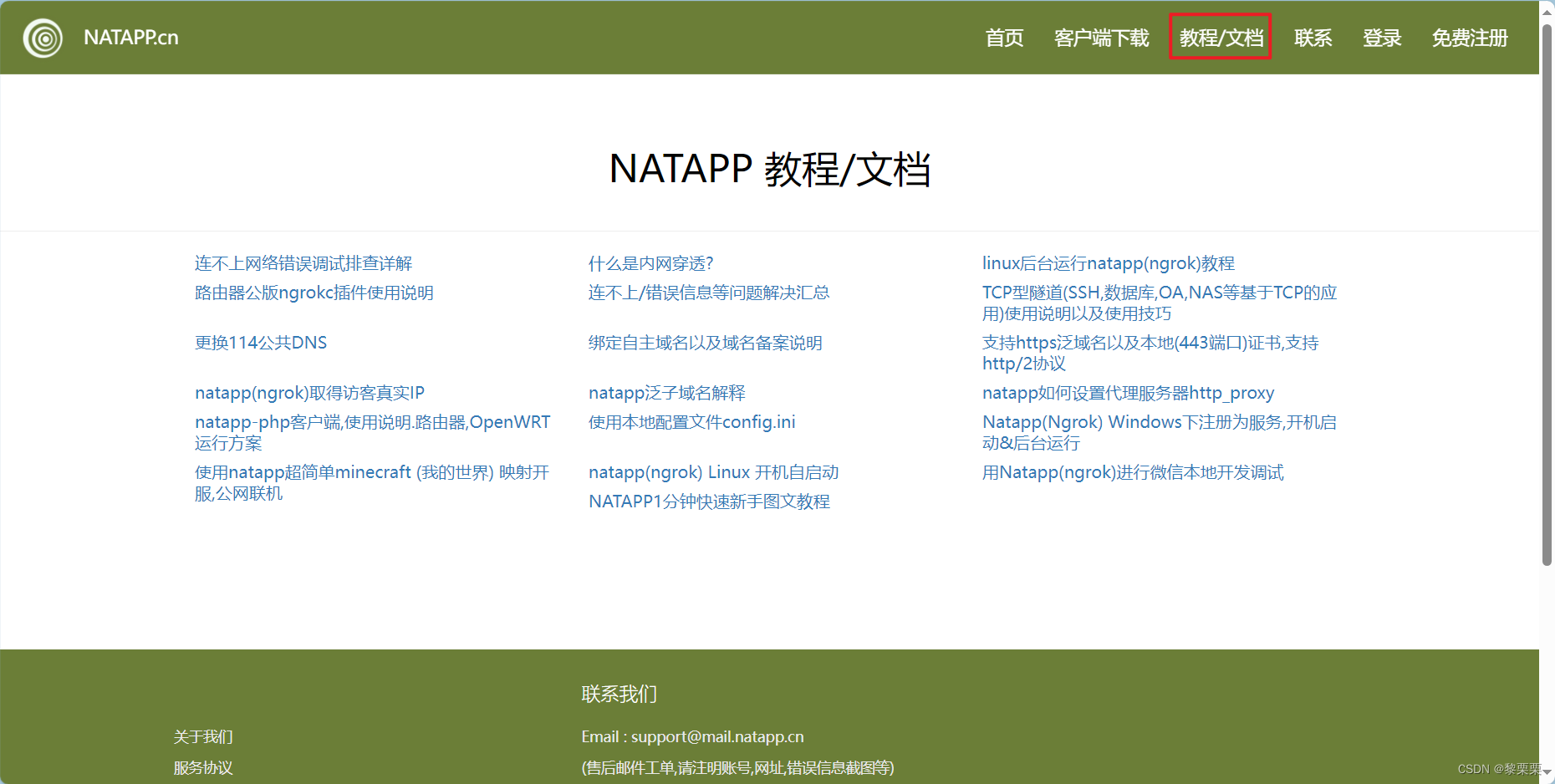Viewport: 1555px width, 784px height.
Task: Go to 首页 in the navigation bar
Action: pos(1004,38)
